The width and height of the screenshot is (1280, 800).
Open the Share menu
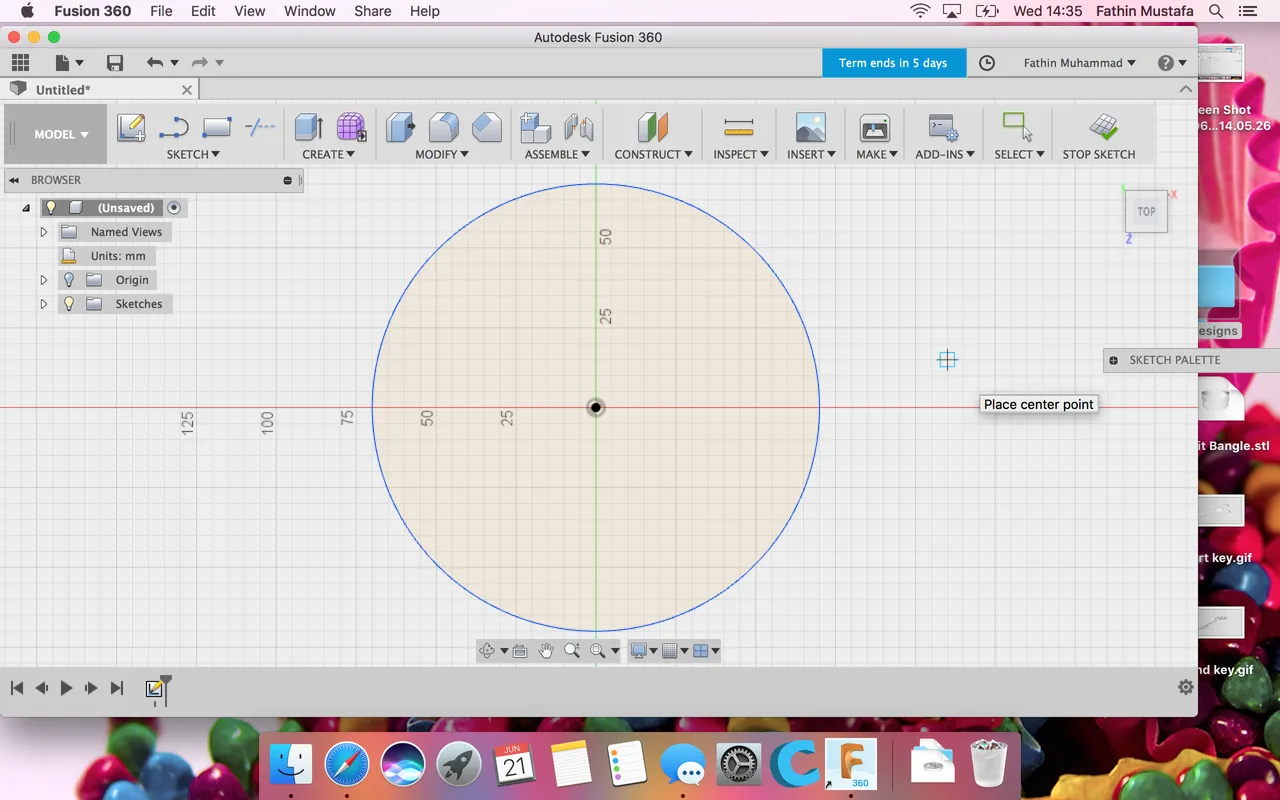click(x=372, y=11)
